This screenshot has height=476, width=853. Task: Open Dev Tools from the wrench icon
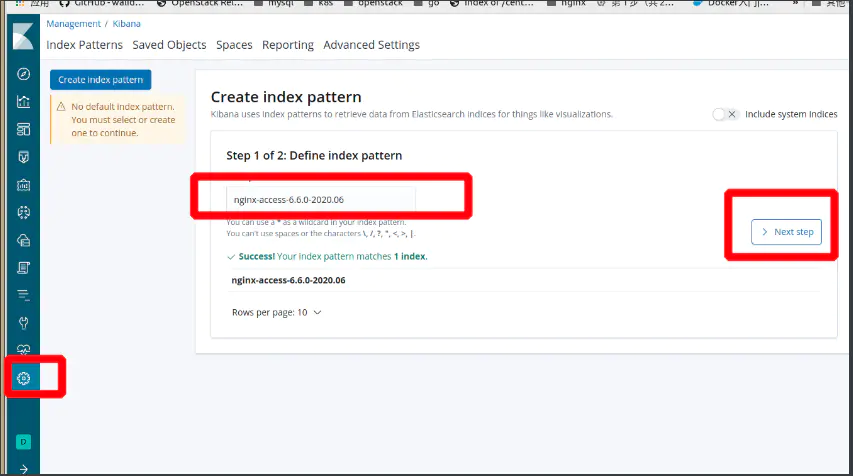pyautogui.click(x=23, y=323)
